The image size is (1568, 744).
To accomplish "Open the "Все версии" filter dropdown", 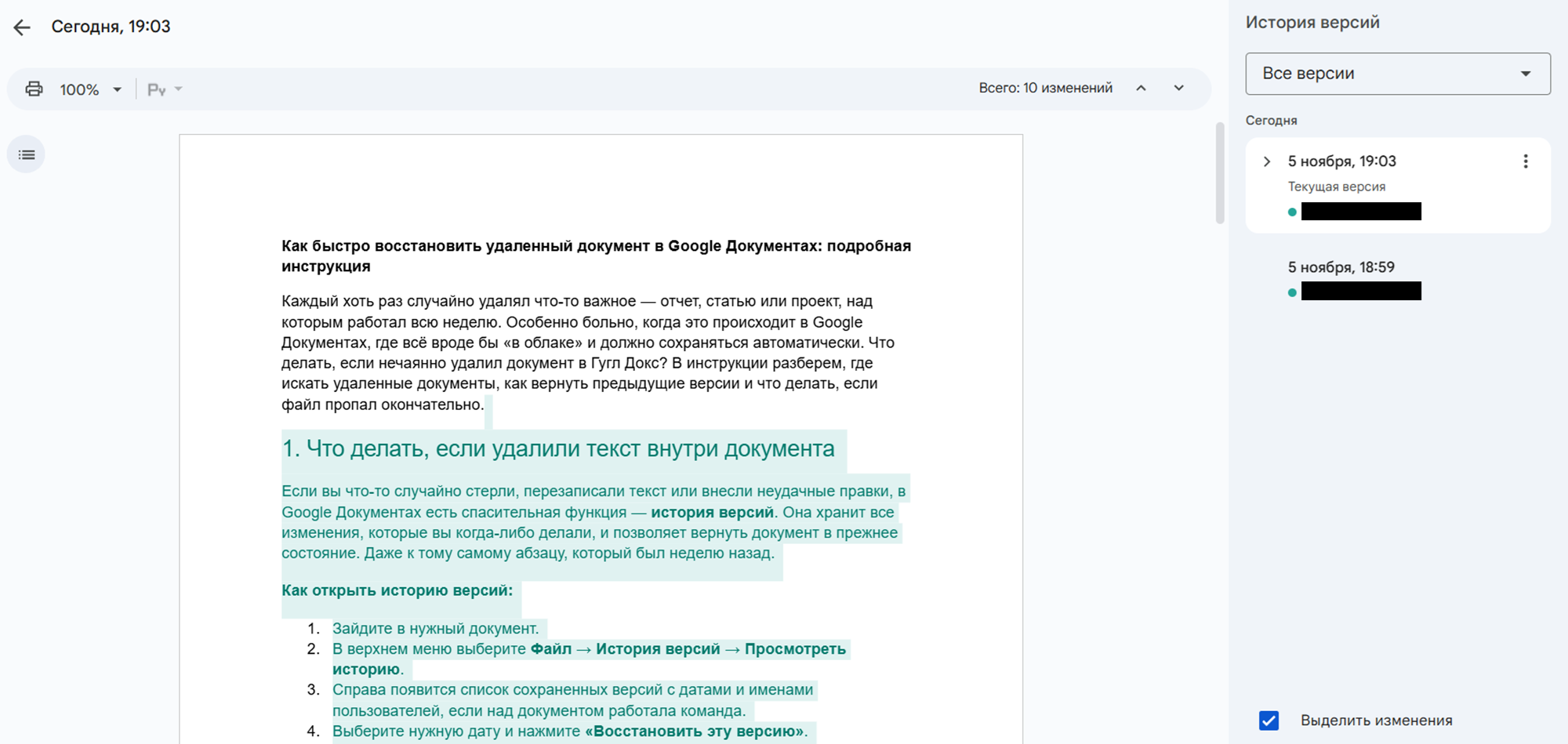I will 1397,74.
